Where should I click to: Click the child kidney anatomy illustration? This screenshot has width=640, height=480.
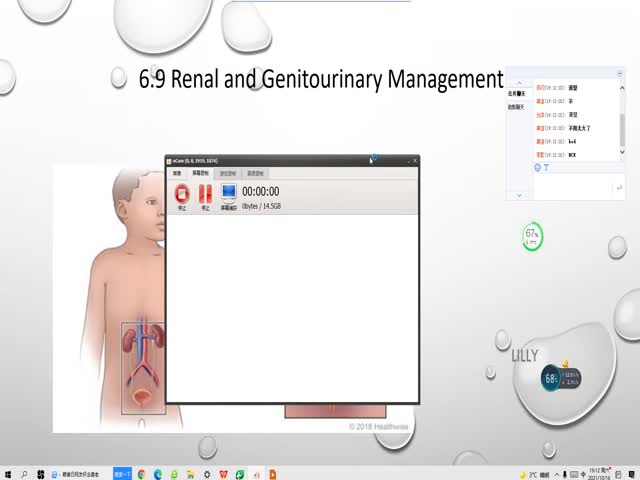tap(109, 298)
